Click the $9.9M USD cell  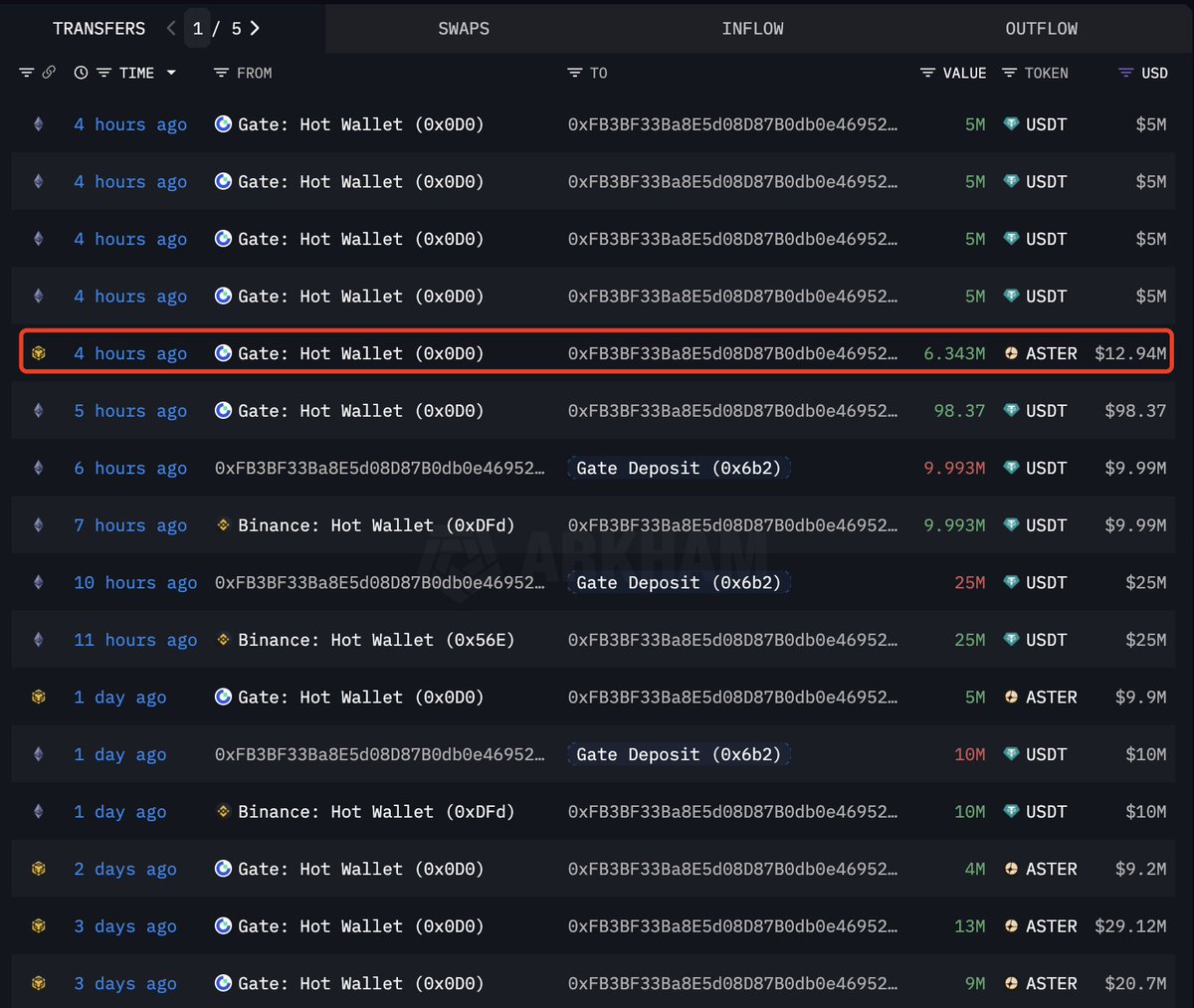pyautogui.click(x=1140, y=698)
